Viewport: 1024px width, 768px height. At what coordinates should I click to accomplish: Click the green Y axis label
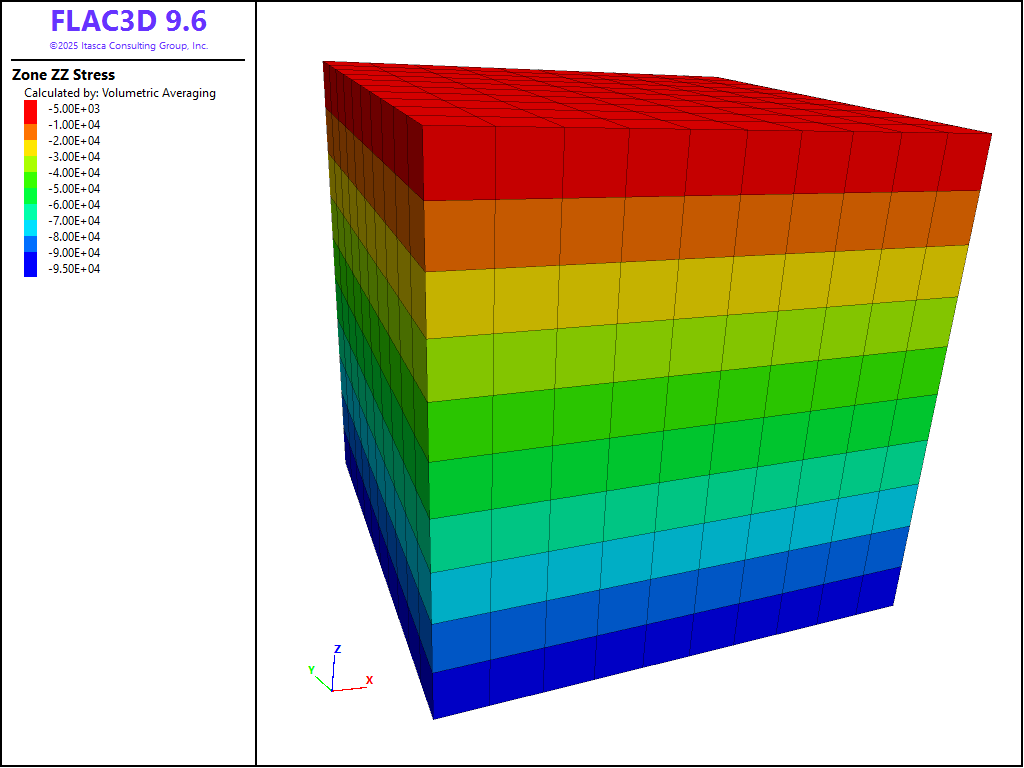point(311,669)
